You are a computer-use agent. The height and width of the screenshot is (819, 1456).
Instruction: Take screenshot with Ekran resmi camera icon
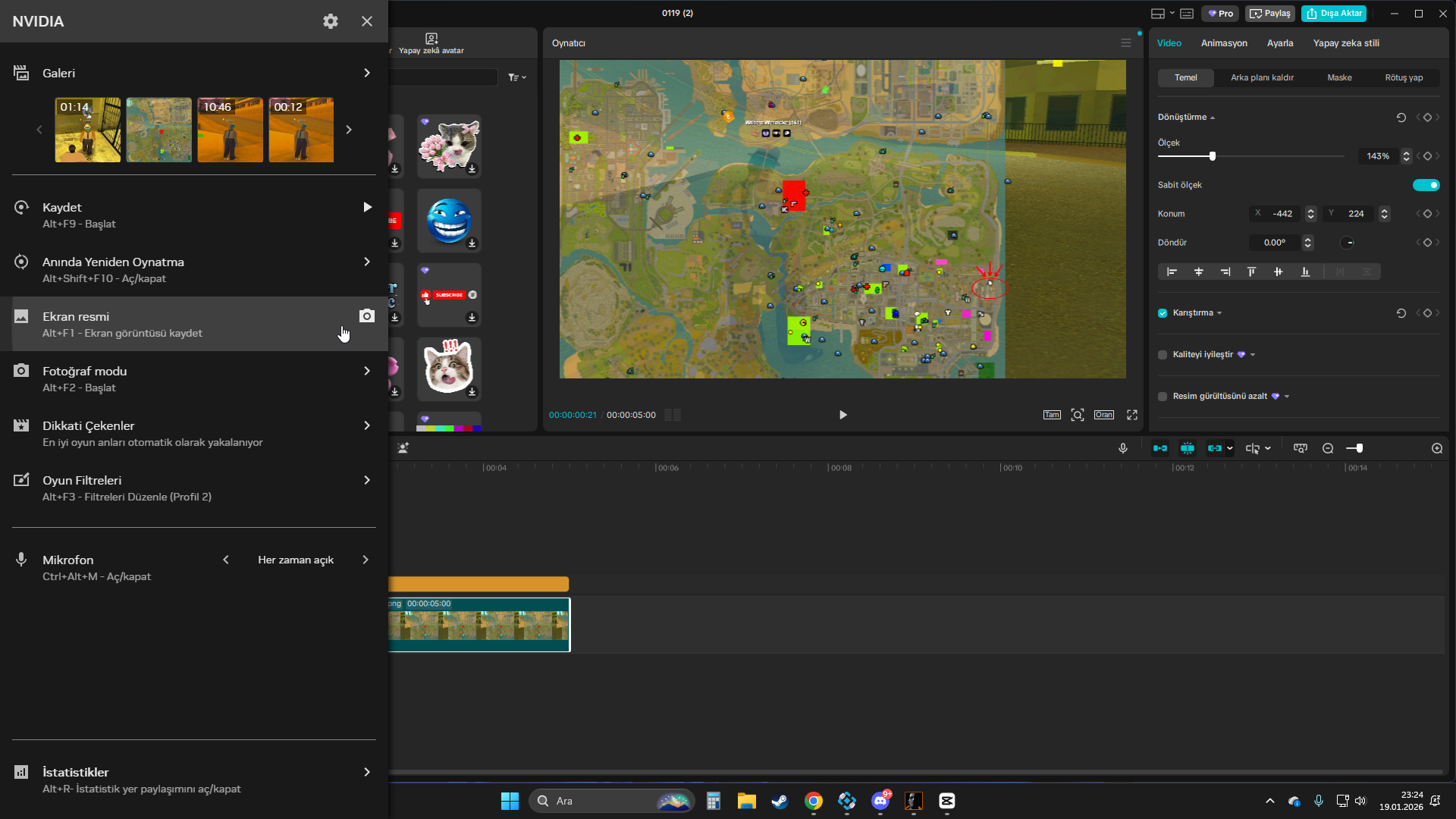(x=367, y=316)
